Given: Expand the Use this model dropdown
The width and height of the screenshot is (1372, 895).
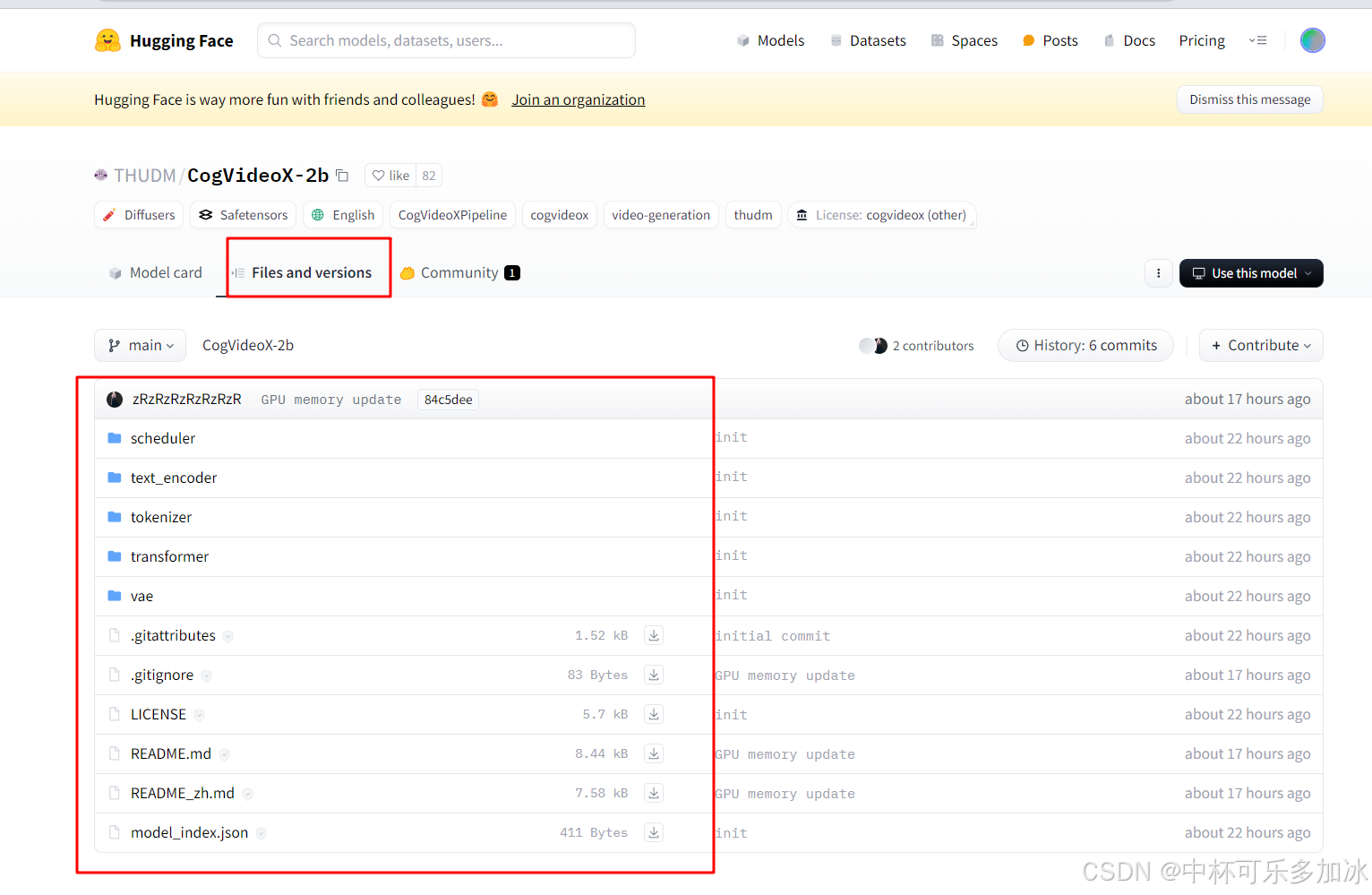Looking at the screenshot, I should 1251,273.
